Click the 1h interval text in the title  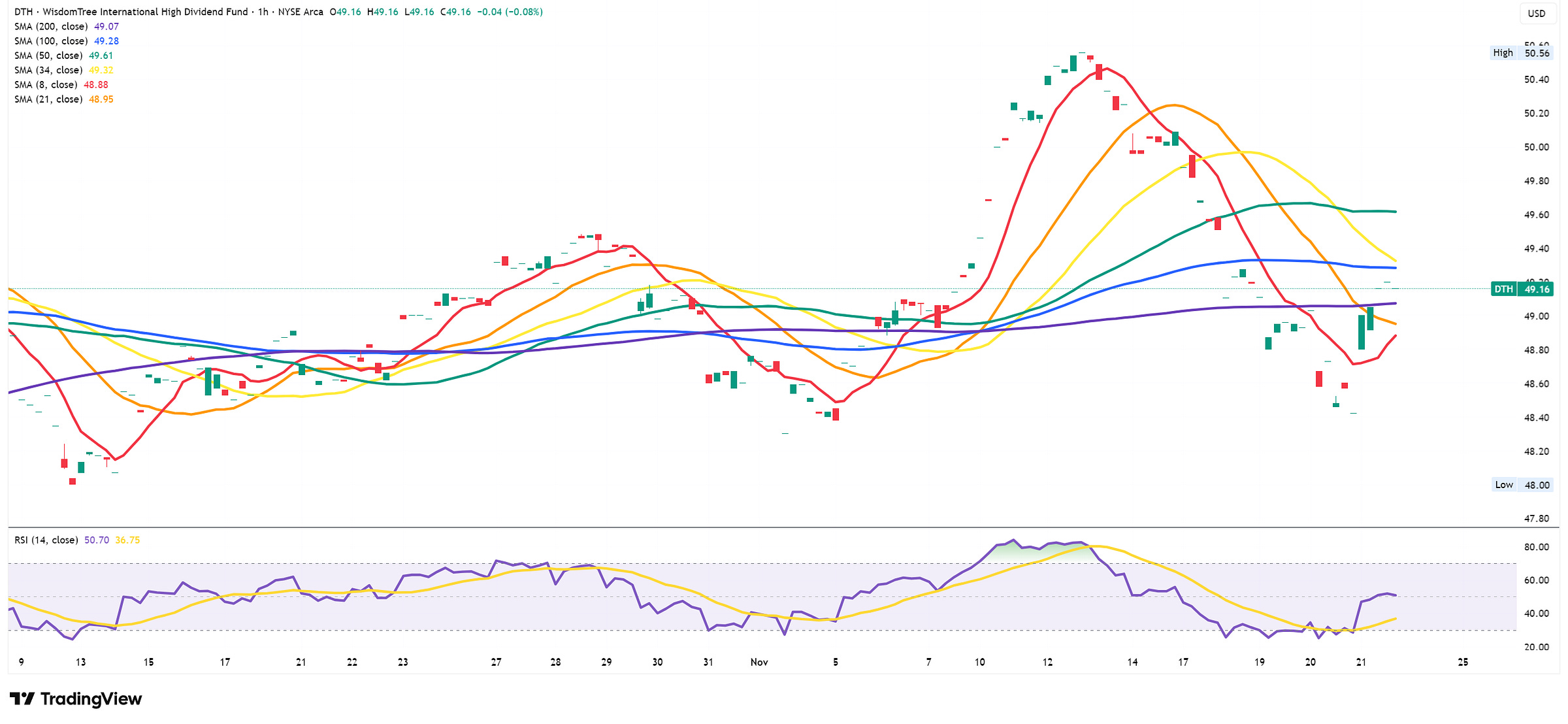(263, 12)
